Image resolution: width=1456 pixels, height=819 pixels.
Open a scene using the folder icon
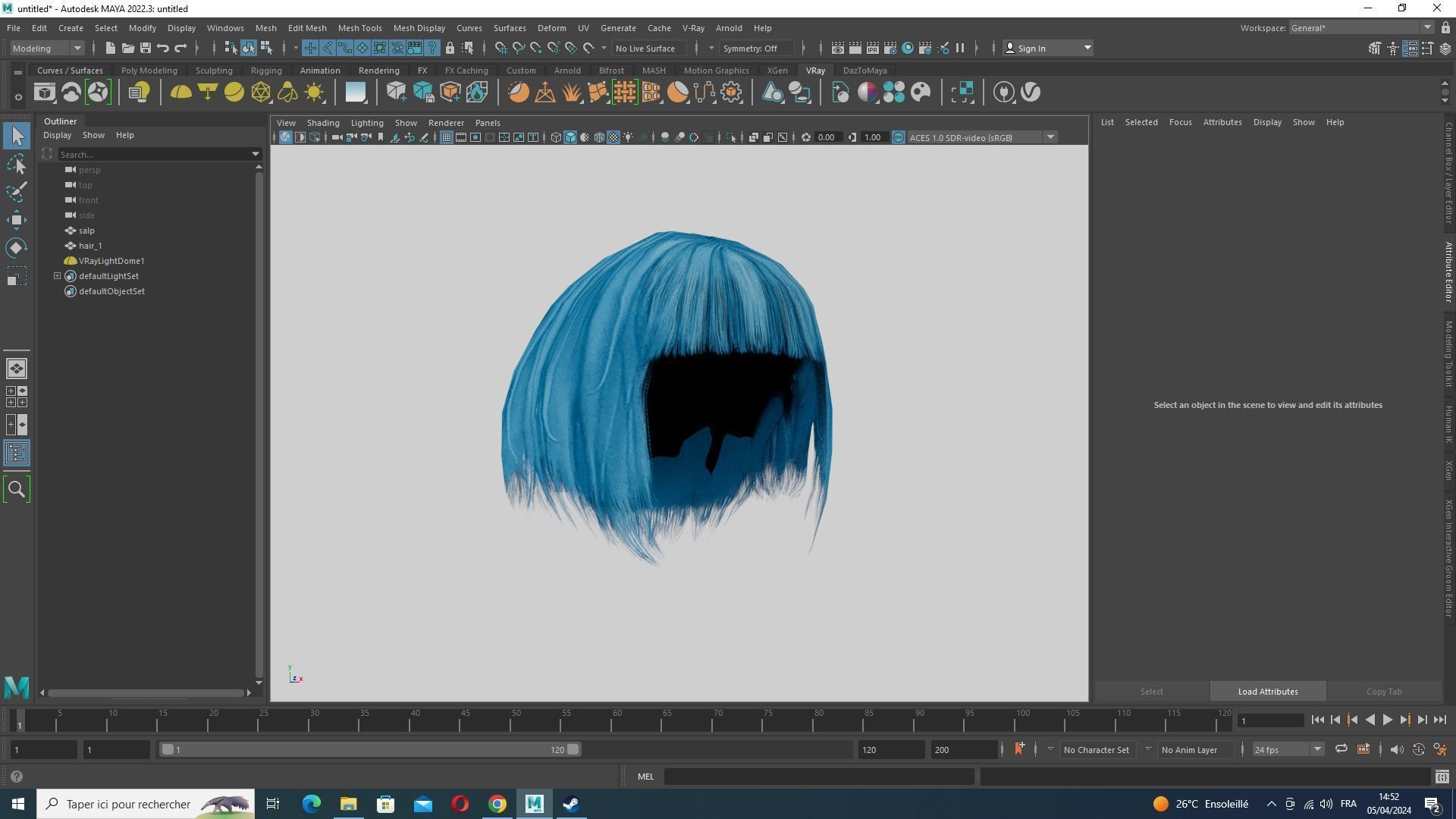coord(128,48)
